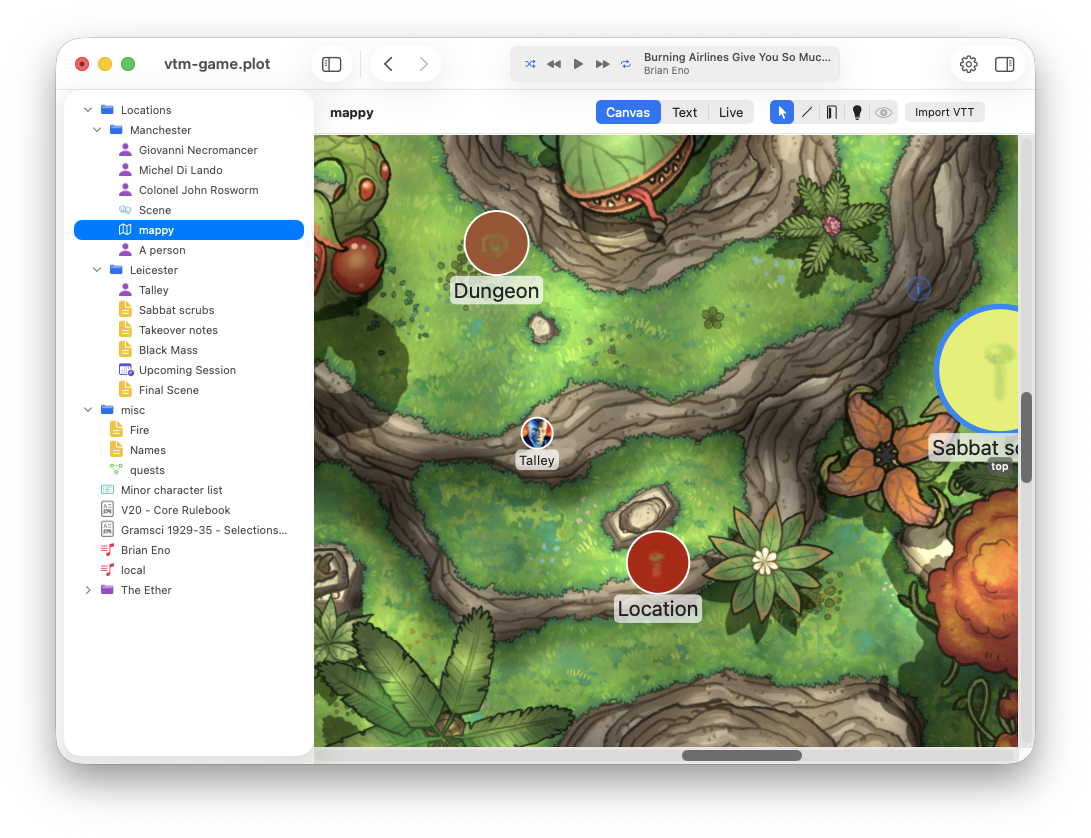Image resolution: width=1091 pixels, height=838 pixels.
Task: Click the misc folder icon
Action: click(x=107, y=409)
